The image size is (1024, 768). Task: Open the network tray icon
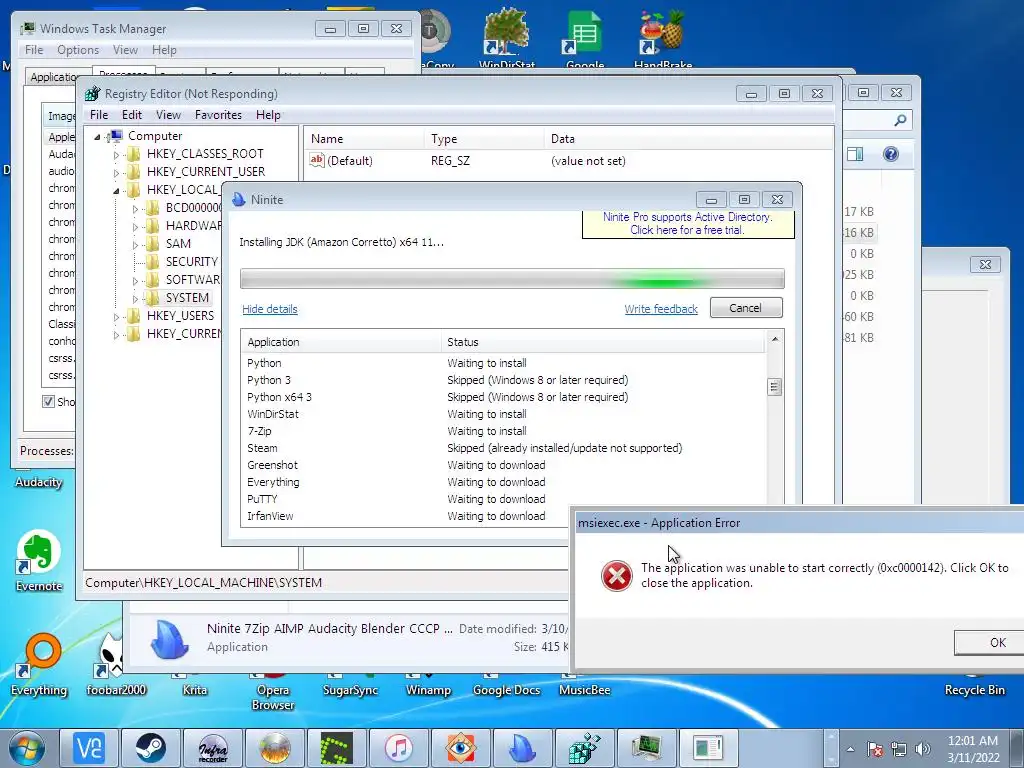tap(899, 749)
